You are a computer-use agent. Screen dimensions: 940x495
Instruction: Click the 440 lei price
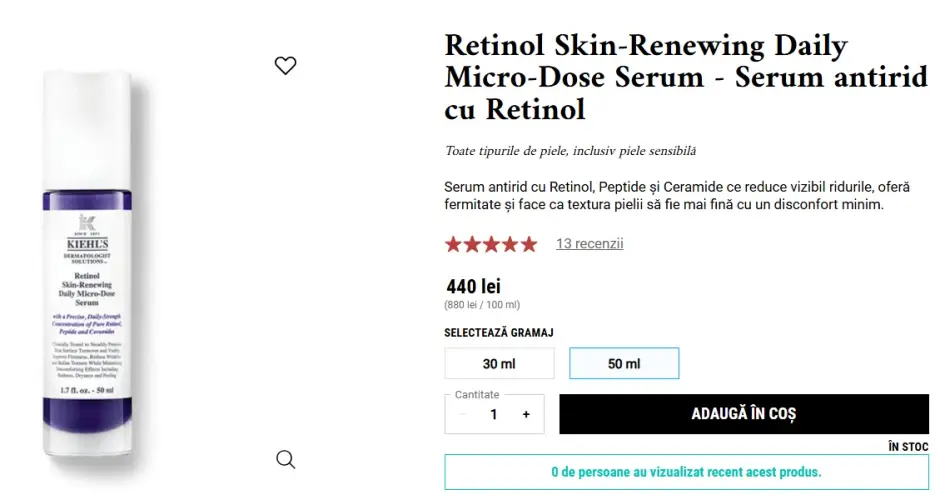[473, 287]
